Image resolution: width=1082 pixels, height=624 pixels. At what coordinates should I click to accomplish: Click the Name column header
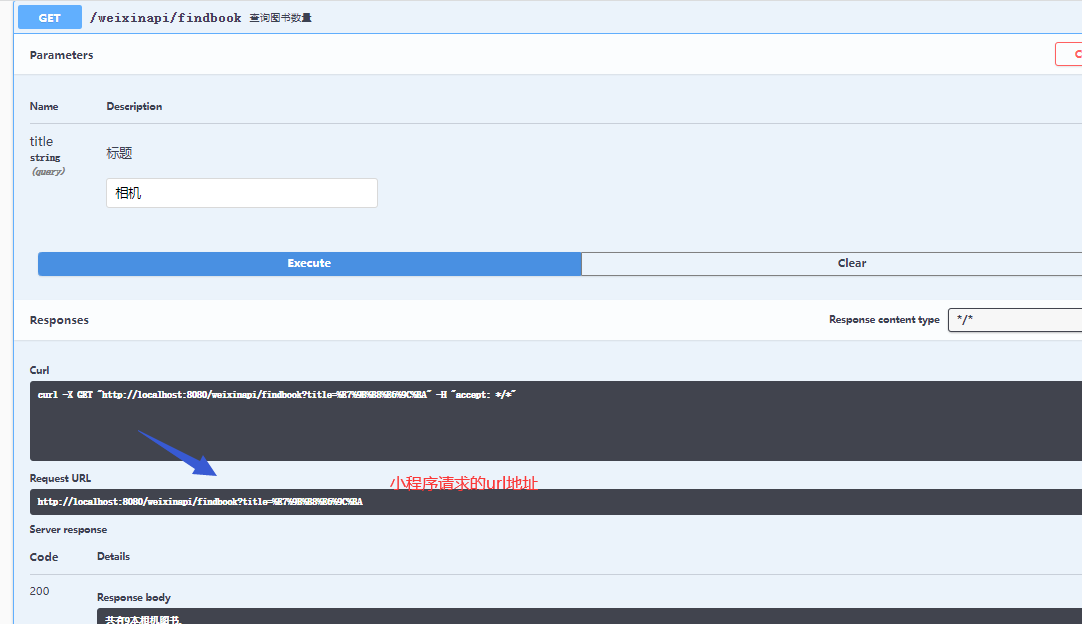point(44,106)
